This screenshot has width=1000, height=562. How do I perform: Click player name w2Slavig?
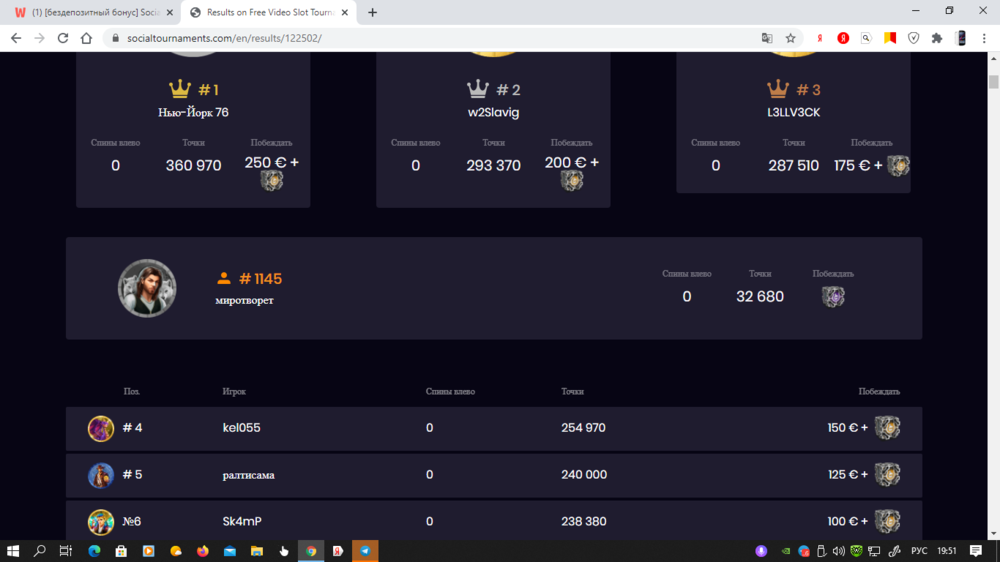pyautogui.click(x=493, y=113)
